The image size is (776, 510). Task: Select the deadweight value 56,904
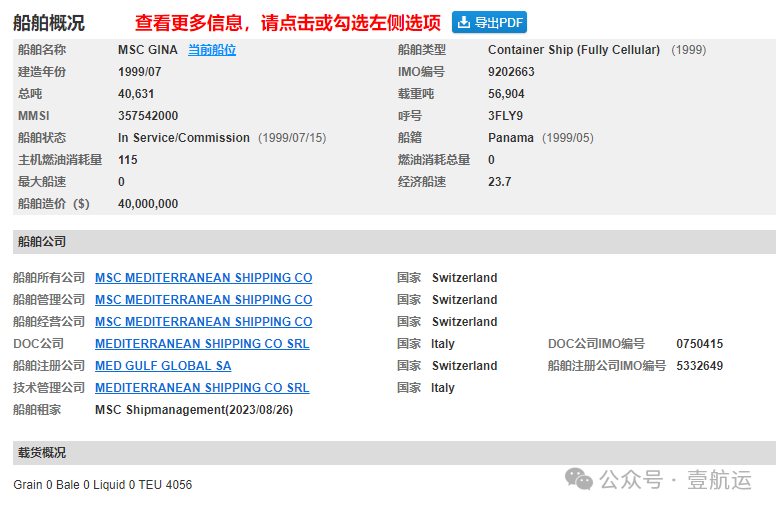(x=506, y=94)
